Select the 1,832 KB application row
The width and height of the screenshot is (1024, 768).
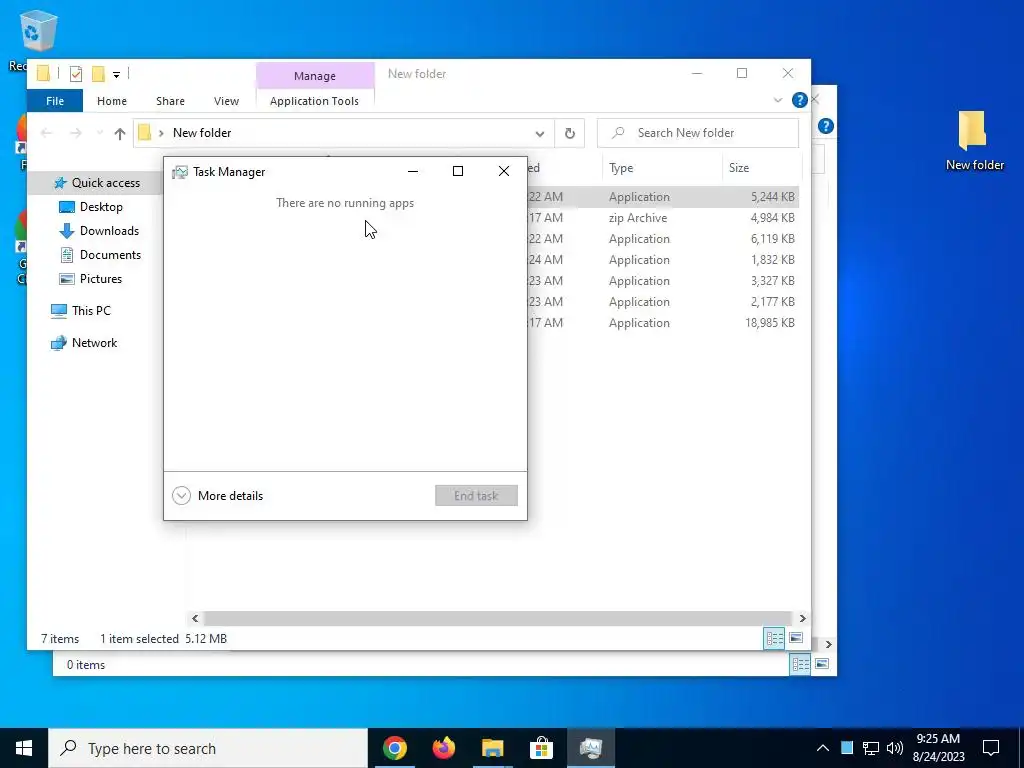pyautogui.click(x=663, y=260)
